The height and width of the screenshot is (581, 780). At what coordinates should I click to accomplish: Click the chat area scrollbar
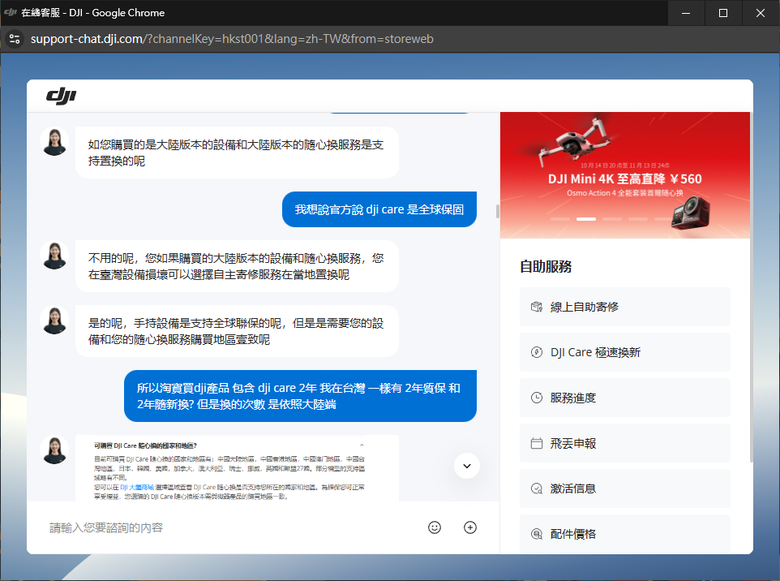[497, 211]
